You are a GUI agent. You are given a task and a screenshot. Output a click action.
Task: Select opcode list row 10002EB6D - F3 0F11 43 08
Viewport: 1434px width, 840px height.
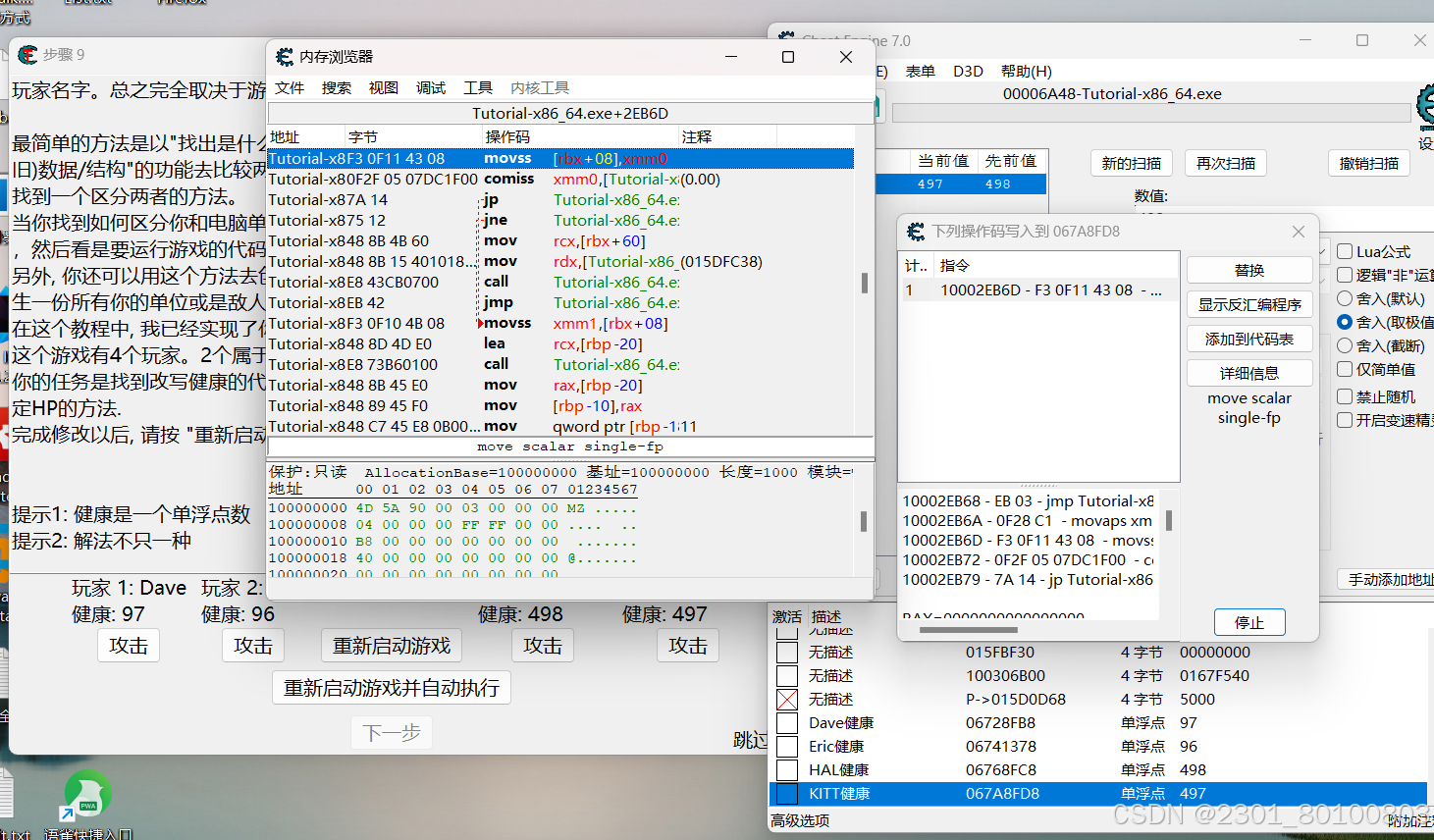point(1038,290)
